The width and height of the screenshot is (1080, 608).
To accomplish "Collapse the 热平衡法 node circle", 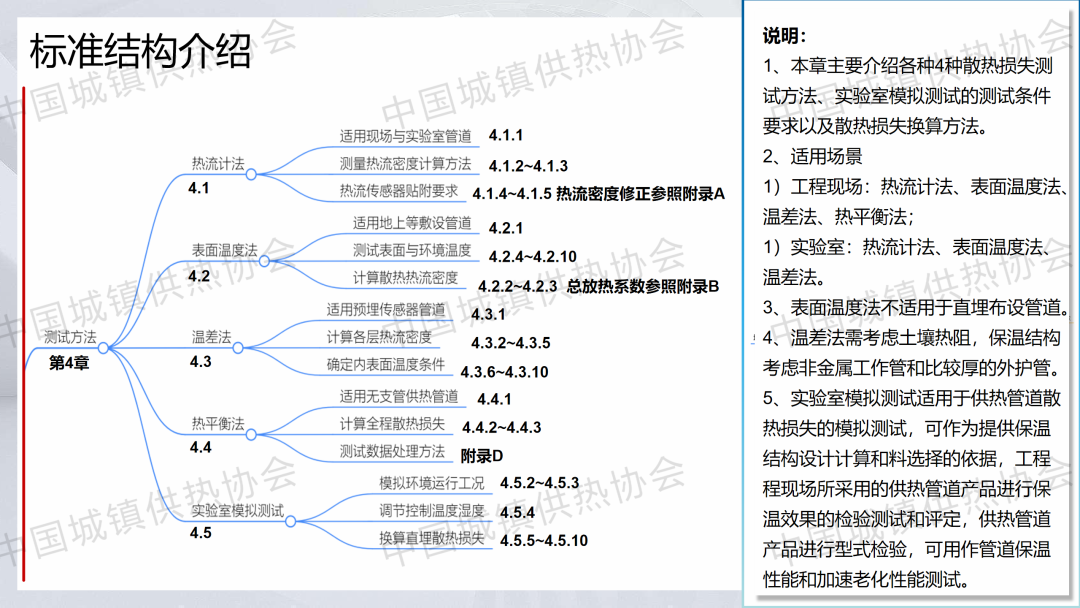I will coord(252,433).
